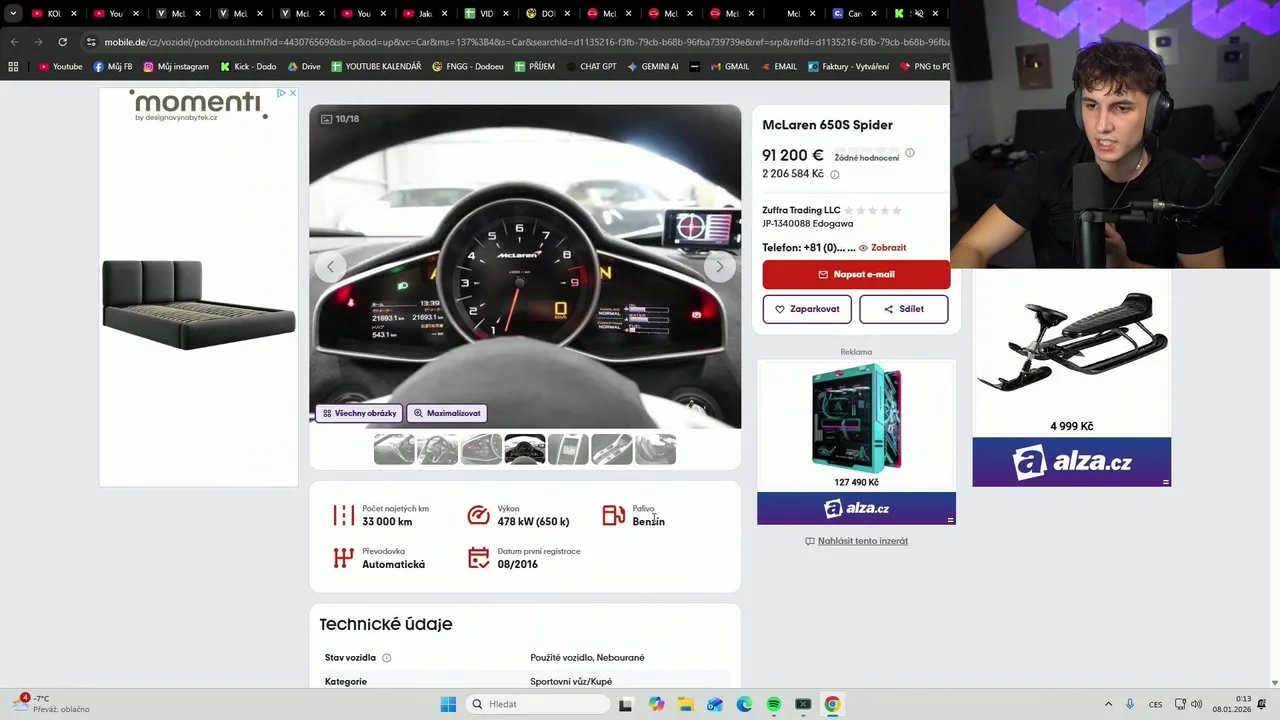The width and height of the screenshot is (1280, 720).
Task: Click the Výkon power gauge icon
Action: point(479,515)
